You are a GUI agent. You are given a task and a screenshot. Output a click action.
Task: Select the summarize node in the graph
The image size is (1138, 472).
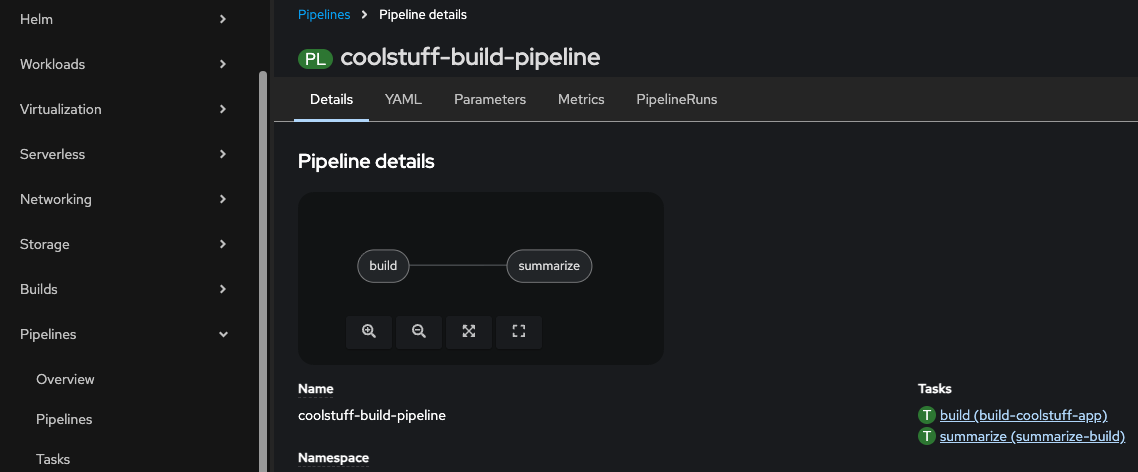[549, 266]
